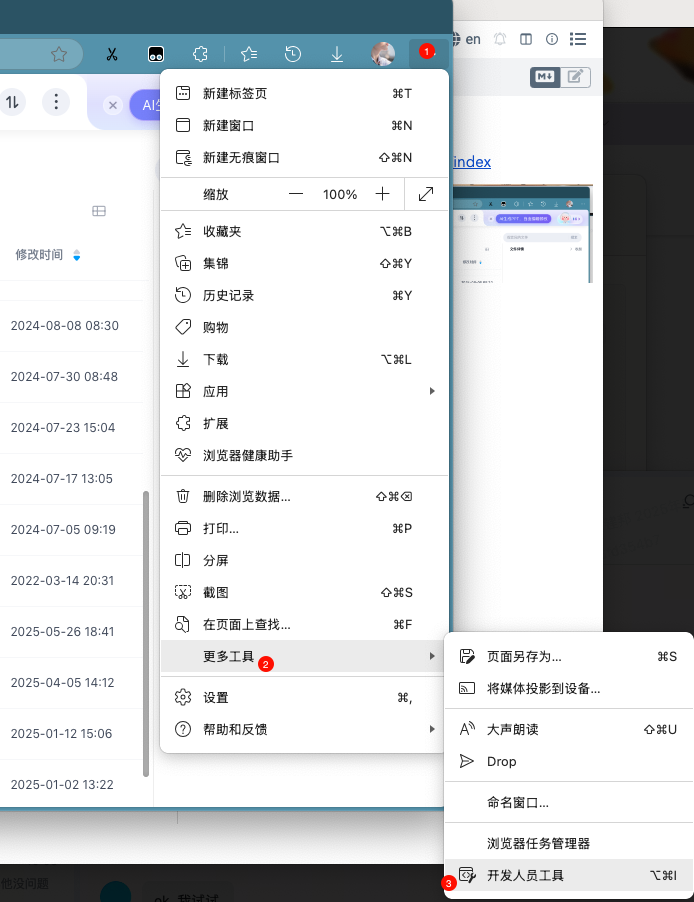Viewport: 694px width, 902px height.
Task: Click the date 2024-07-23 15:04
Action: tap(63, 428)
